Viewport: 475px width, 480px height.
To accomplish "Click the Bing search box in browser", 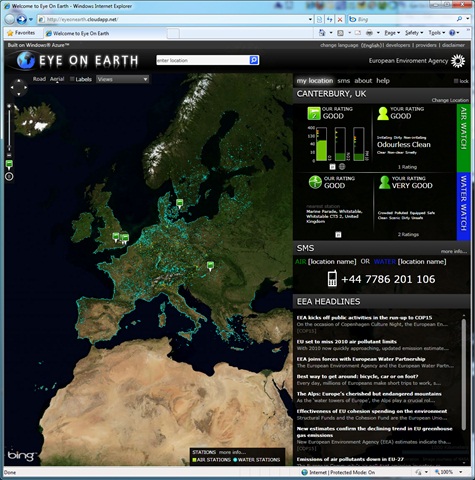I will pyautogui.click(x=406, y=19).
